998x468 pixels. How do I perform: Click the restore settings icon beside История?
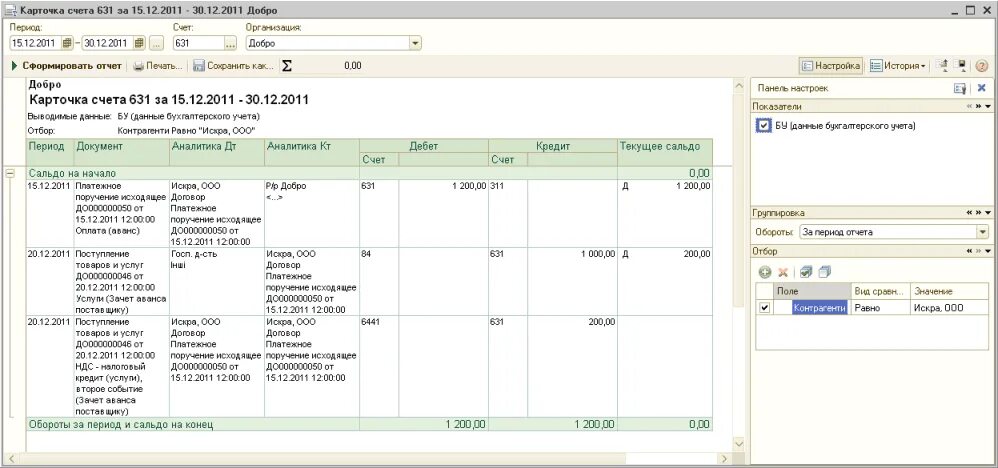coord(944,66)
